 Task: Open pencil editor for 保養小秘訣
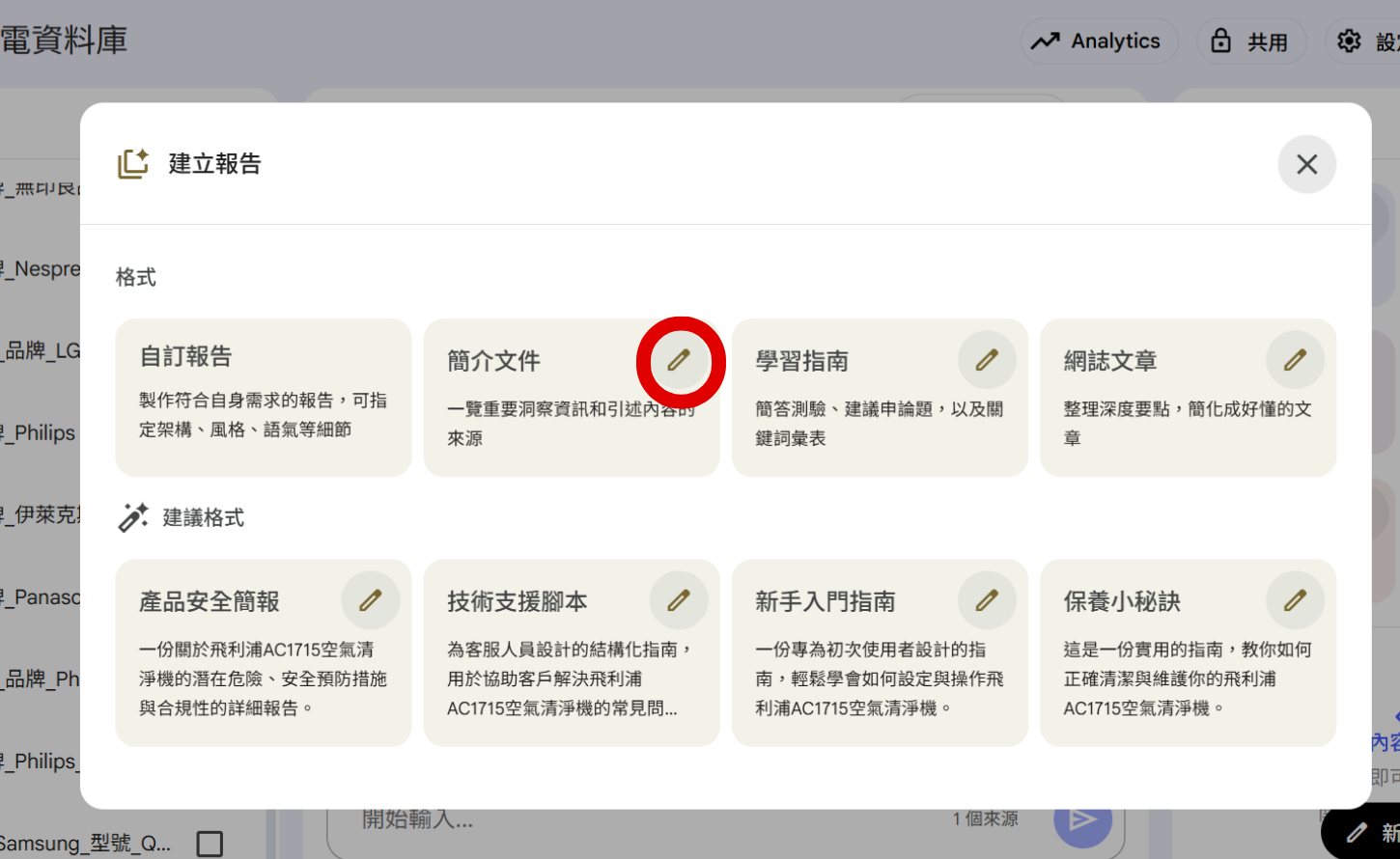[1295, 599]
